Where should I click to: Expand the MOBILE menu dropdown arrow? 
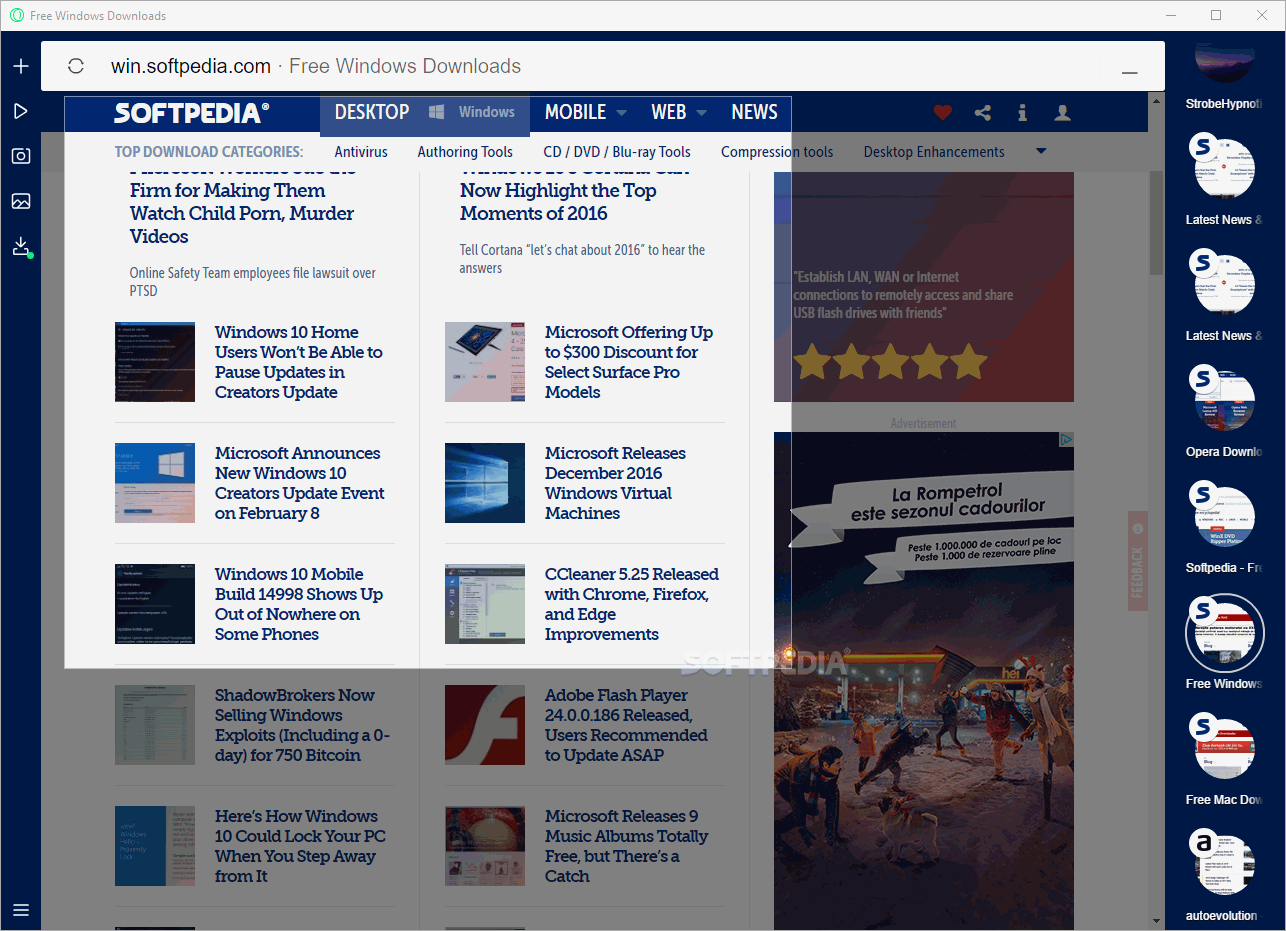(x=622, y=113)
